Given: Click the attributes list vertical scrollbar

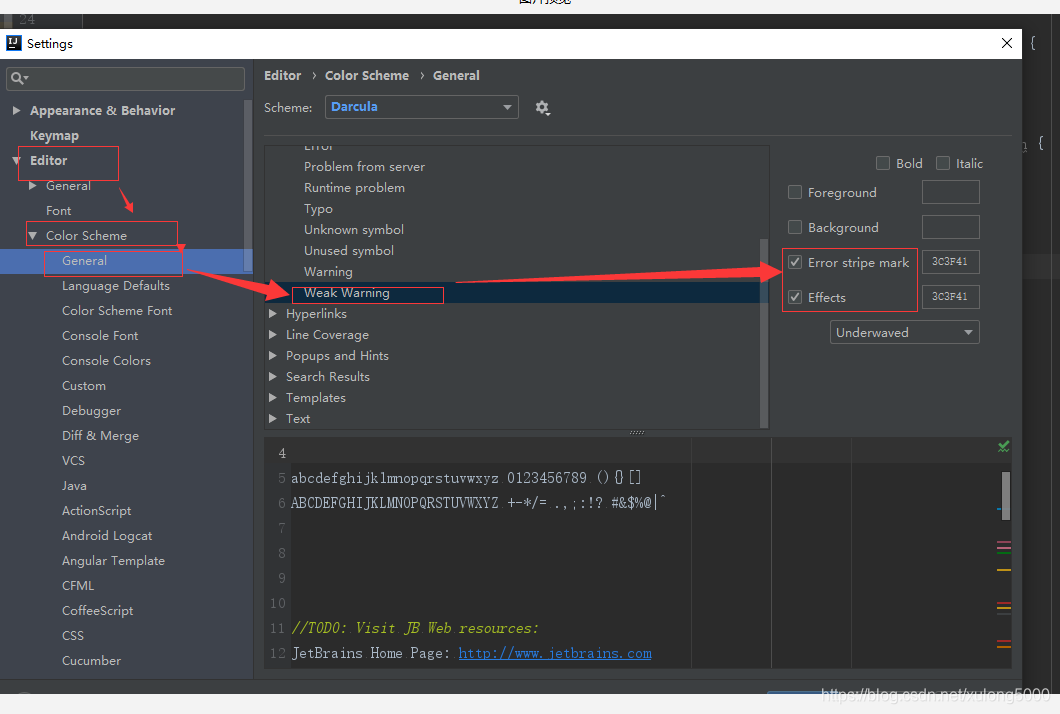Looking at the screenshot, I should tap(764, 333).
